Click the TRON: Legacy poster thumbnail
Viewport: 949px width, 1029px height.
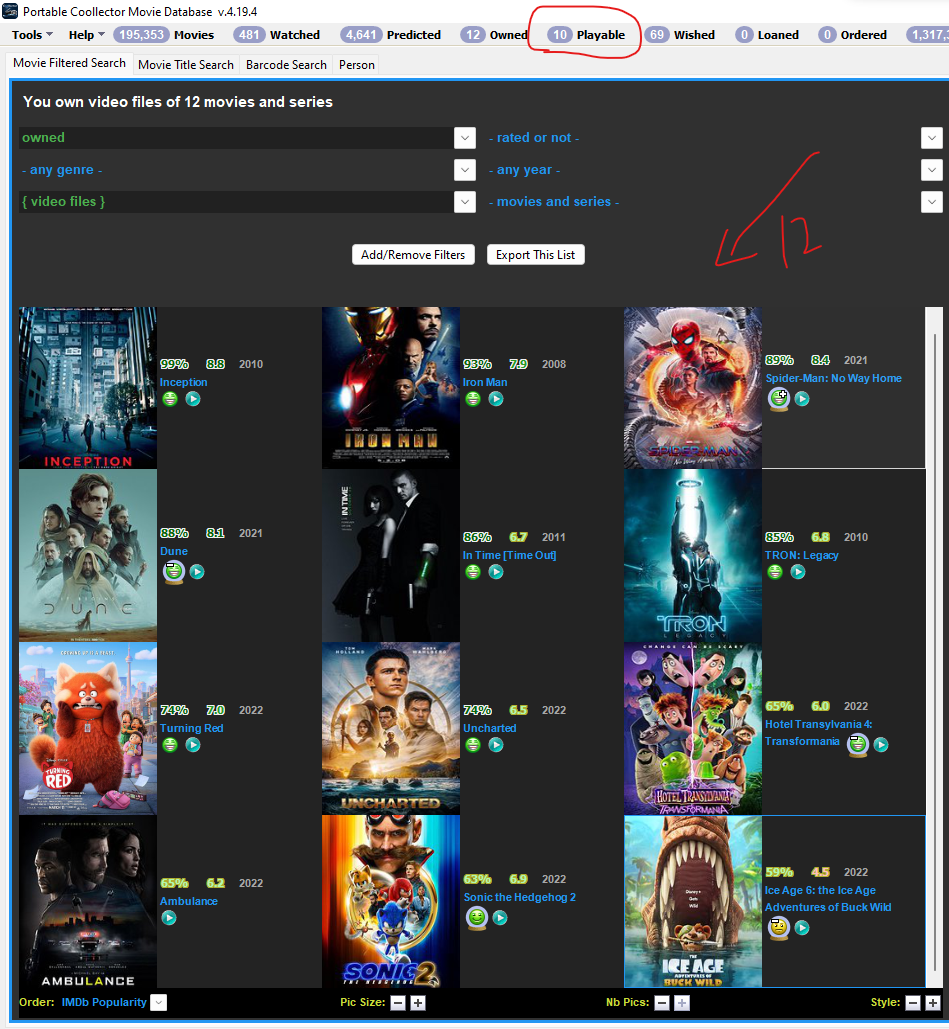coord(693,556)
